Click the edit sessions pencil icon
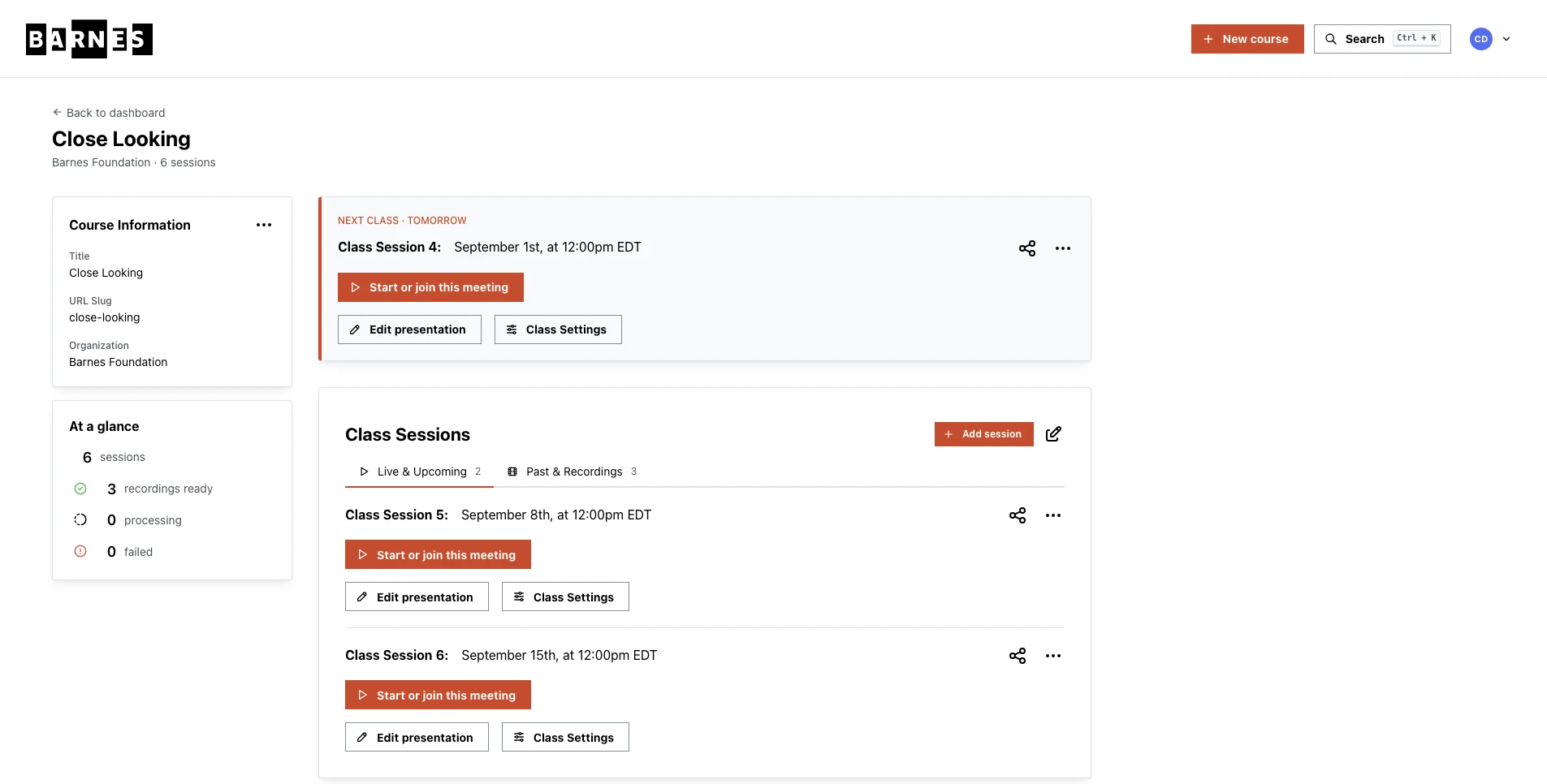Image resolution: width=1547 pixels, height=784 pixels. 1053,434
